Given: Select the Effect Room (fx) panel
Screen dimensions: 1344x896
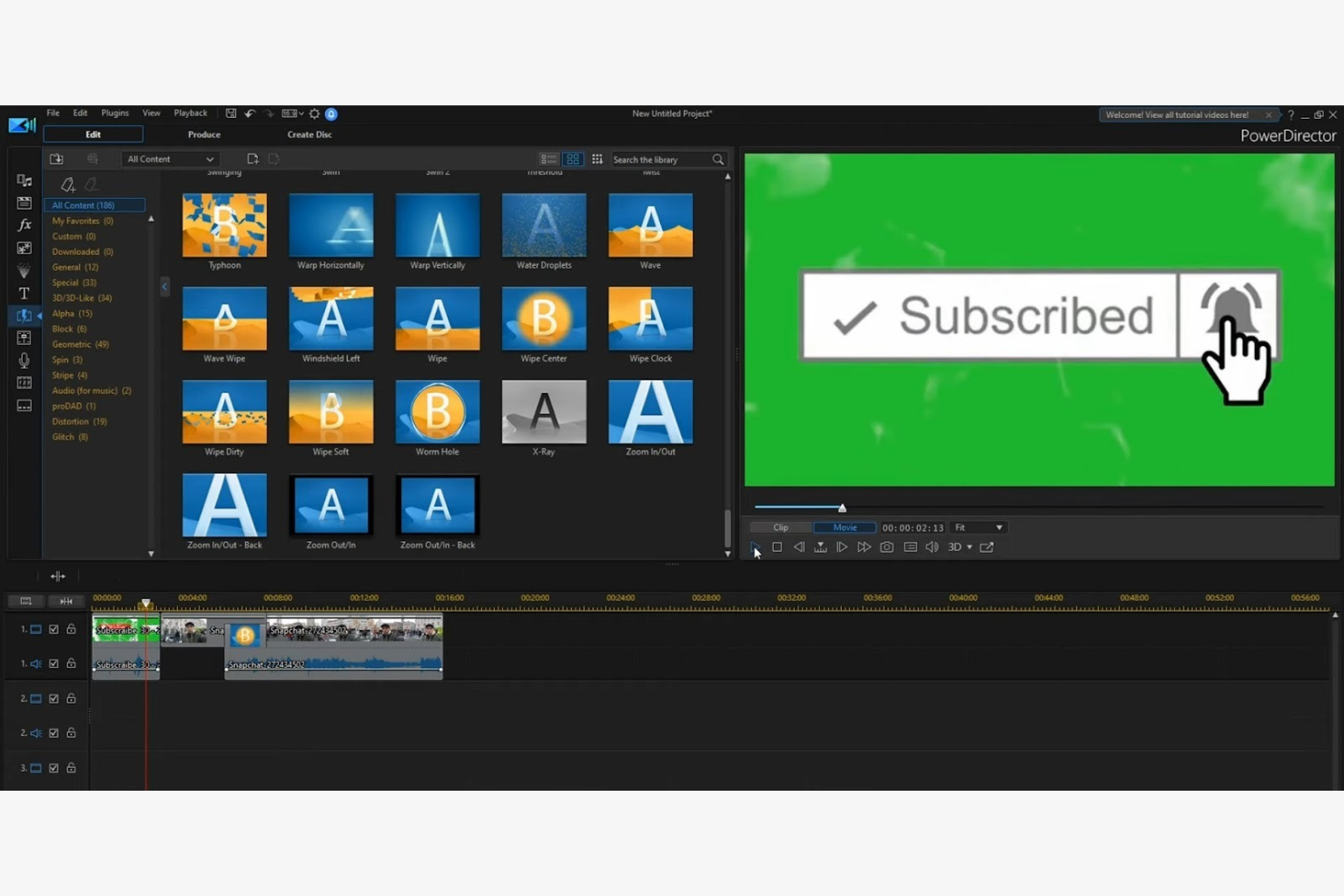Looking at the screenshot, I should coord(25,225).
